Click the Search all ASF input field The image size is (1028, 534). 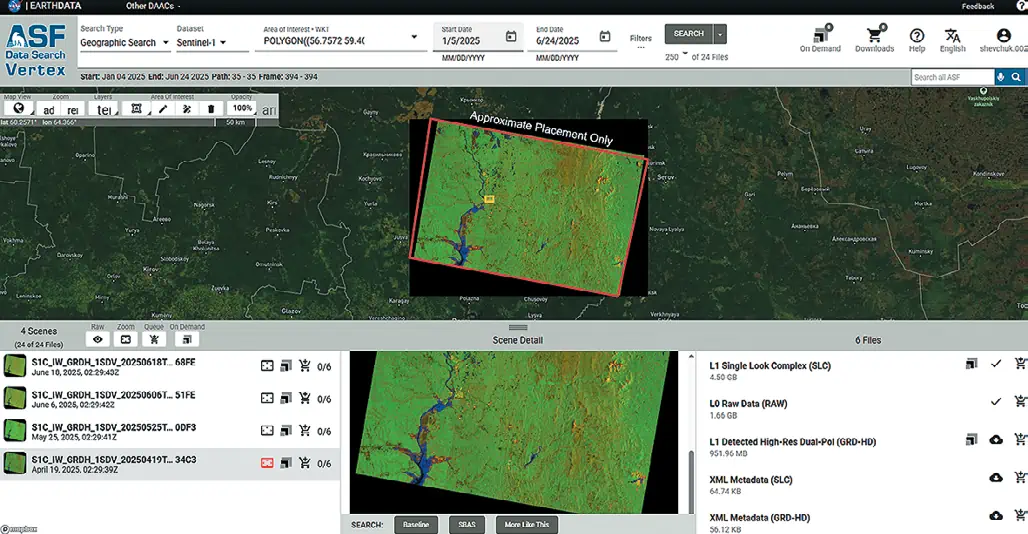point(952,77)
